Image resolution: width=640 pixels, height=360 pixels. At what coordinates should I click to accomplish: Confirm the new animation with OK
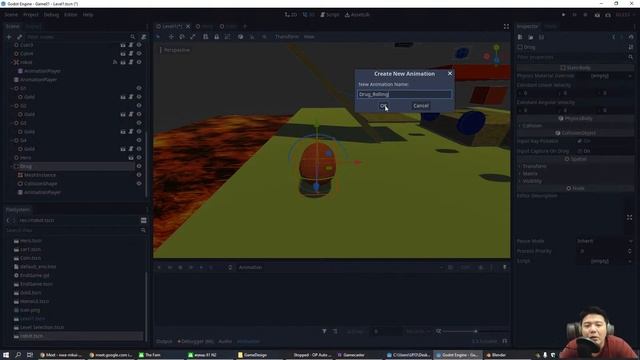point(384,106)
